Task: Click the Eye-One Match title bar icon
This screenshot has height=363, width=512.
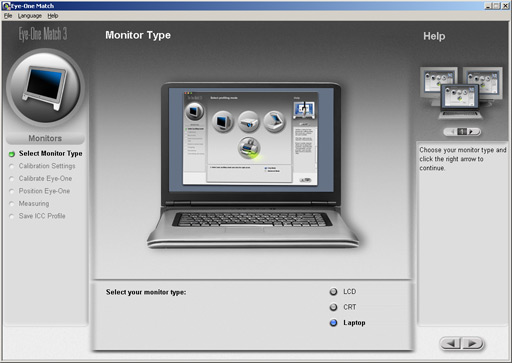Action: click(6, 6)
